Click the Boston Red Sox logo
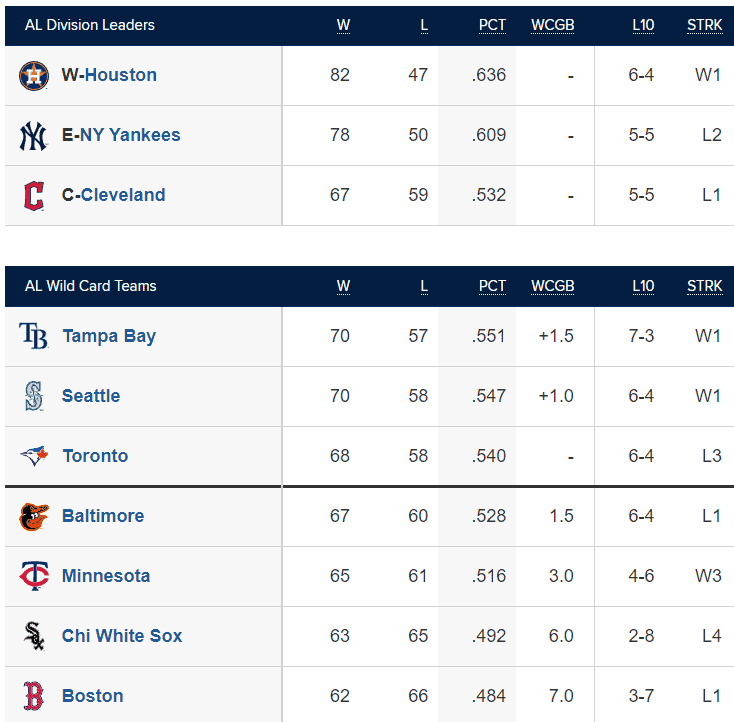Image resolution: width=734 pixels, height=722 pixels. coord(34,696)
